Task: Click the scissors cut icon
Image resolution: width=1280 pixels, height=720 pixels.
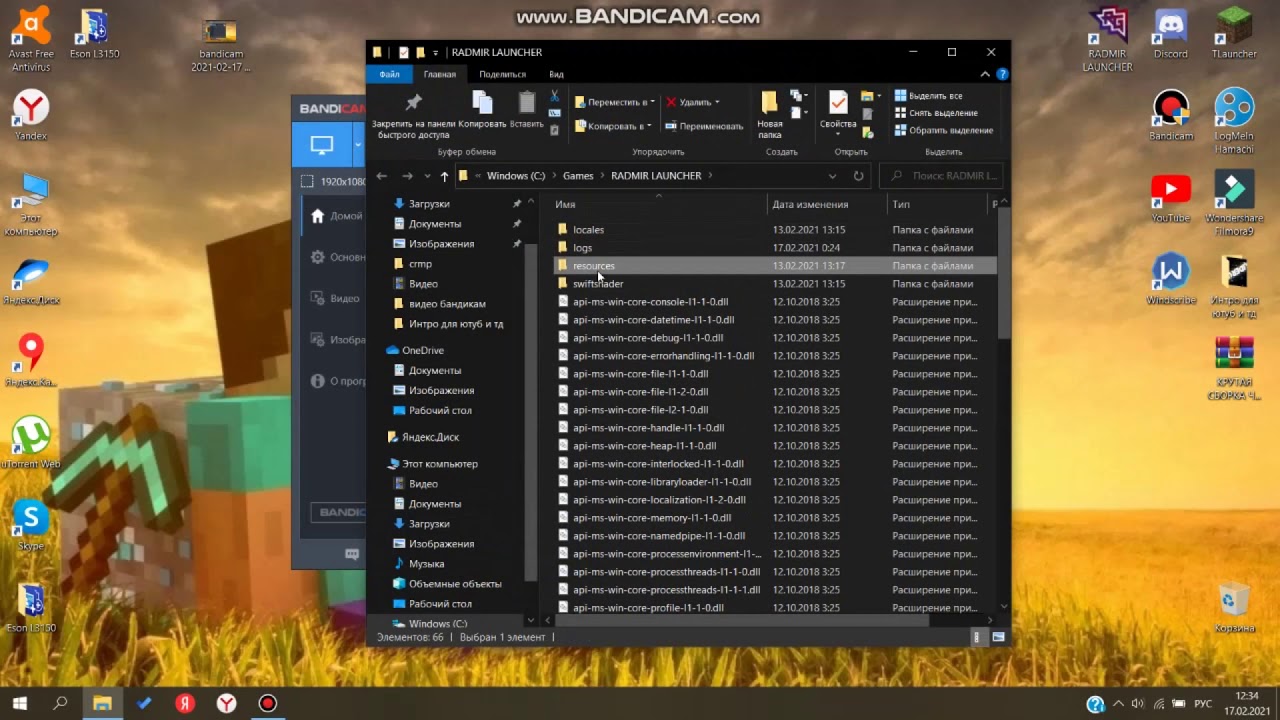Action: [555, 96]
